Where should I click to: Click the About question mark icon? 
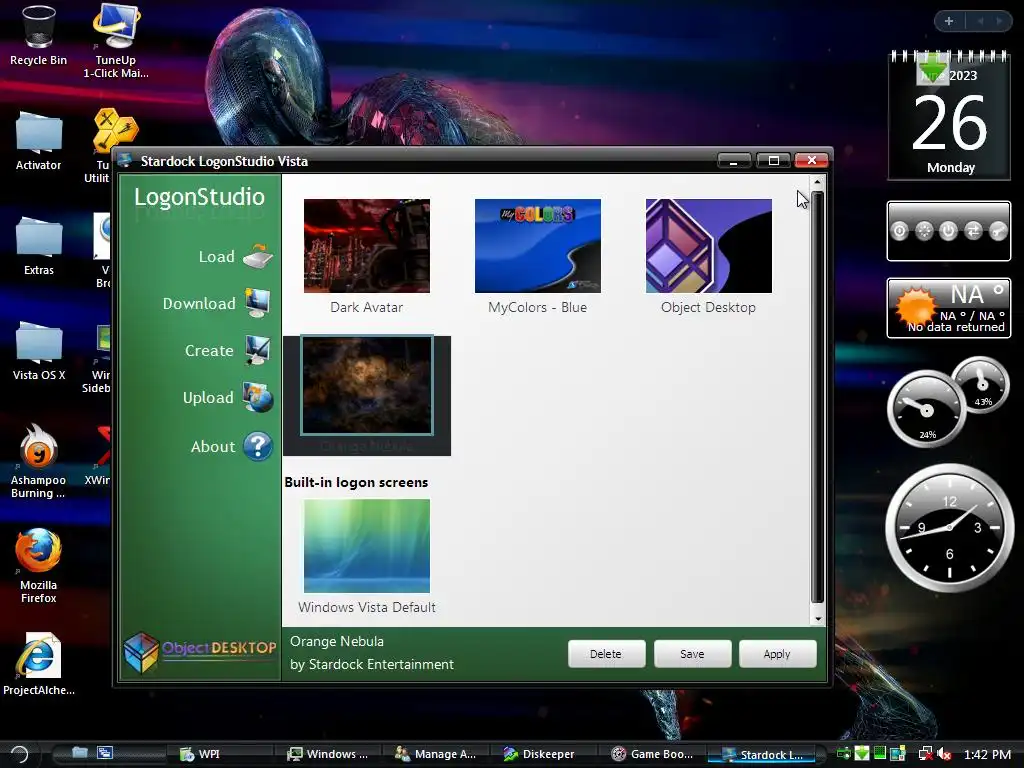tap(258, 447)
